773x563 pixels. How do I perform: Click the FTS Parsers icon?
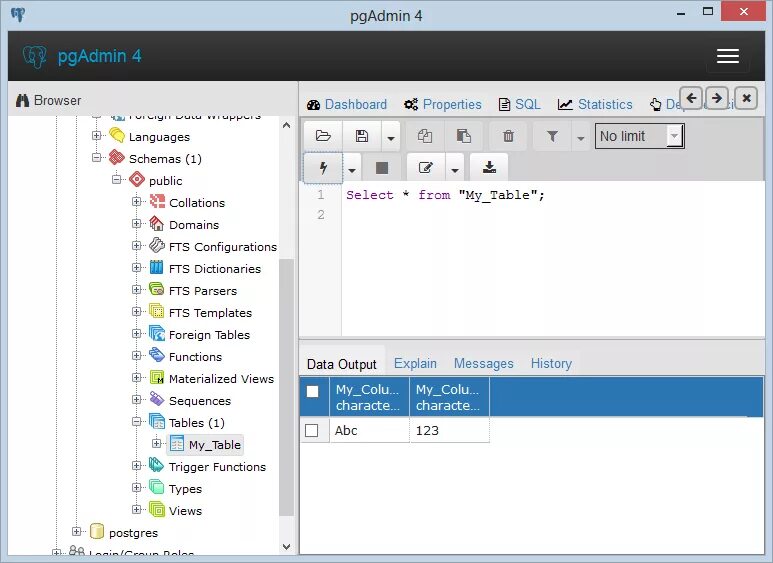[157, 289]
